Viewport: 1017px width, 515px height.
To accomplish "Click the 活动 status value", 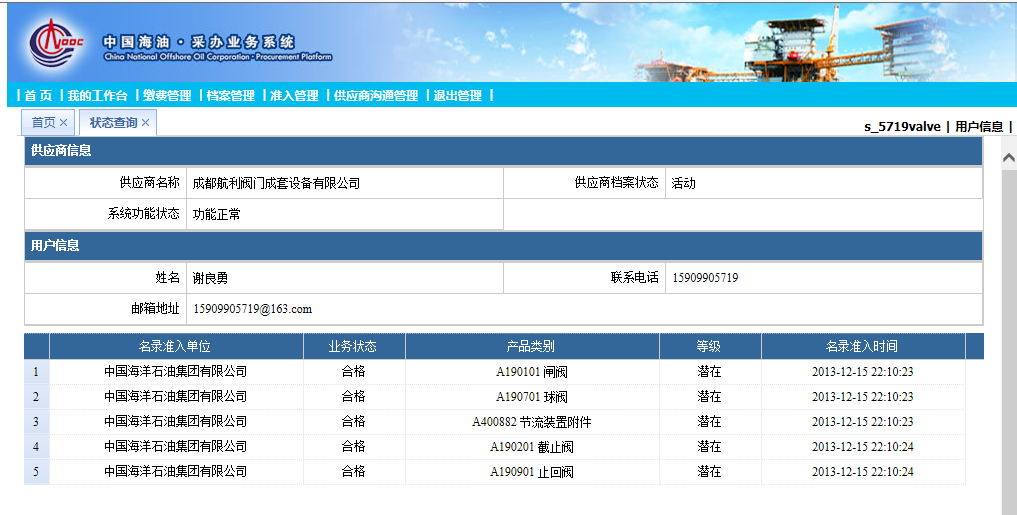I will [x=684, y=184].
